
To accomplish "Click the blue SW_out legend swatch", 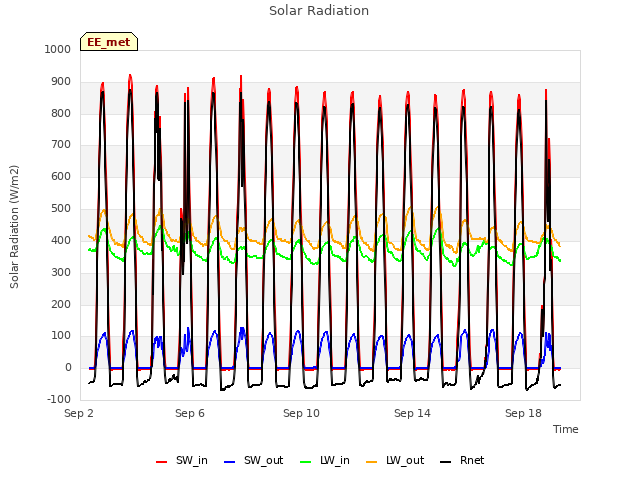I will 230,462.
